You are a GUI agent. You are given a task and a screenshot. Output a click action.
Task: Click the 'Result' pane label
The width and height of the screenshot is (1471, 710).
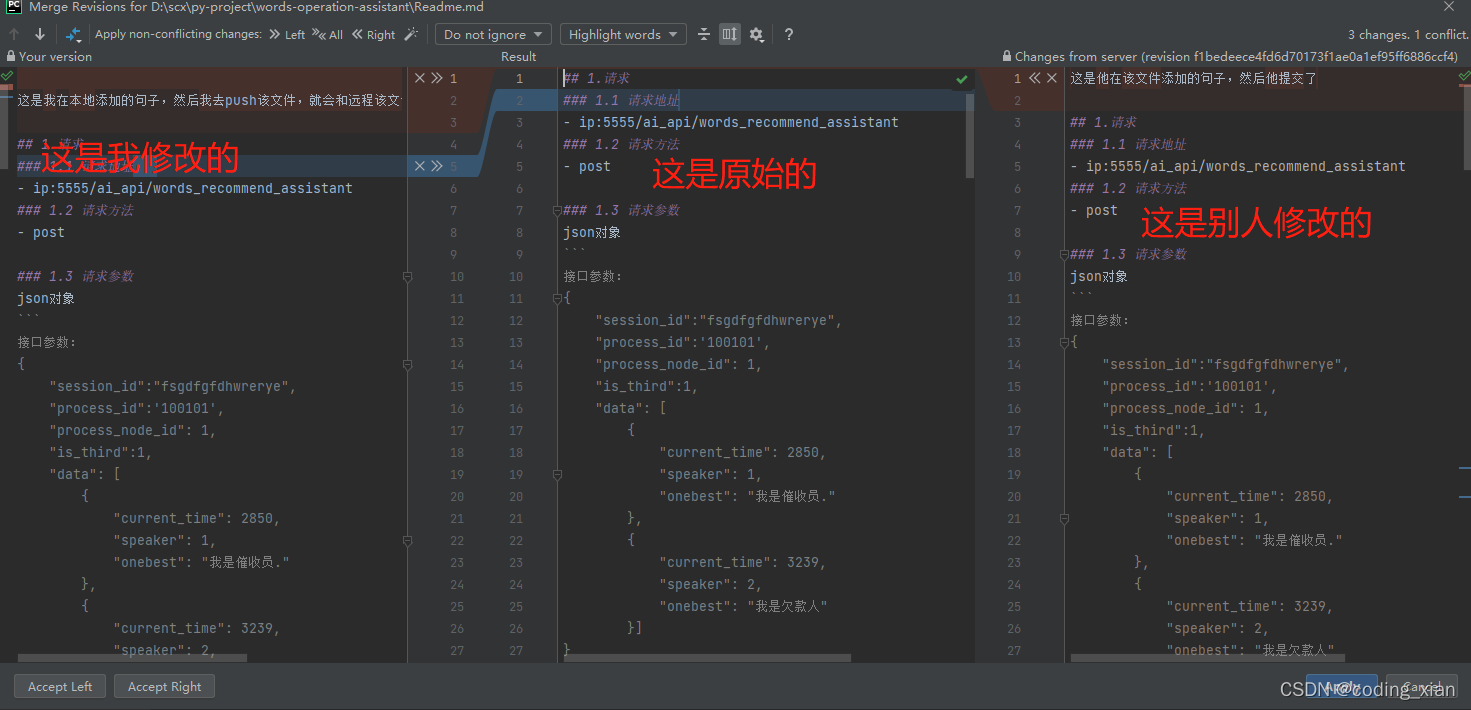(519, 57)
